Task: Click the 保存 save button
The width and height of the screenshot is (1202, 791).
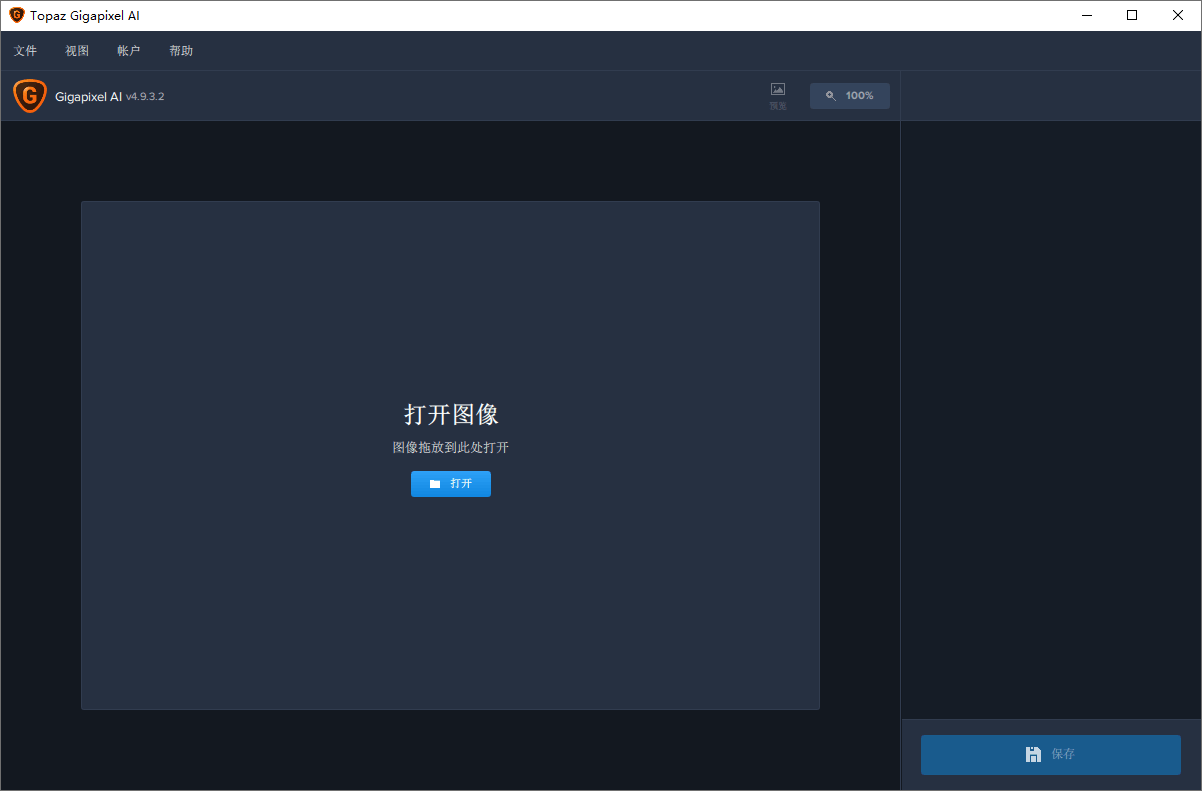Action: [x=1050, y=754]
